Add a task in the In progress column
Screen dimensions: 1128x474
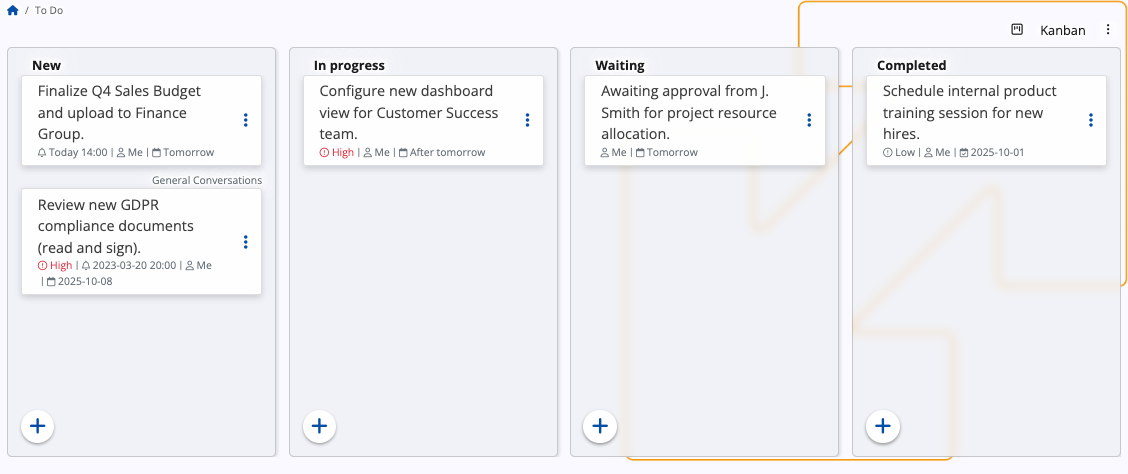click(319, 426)
